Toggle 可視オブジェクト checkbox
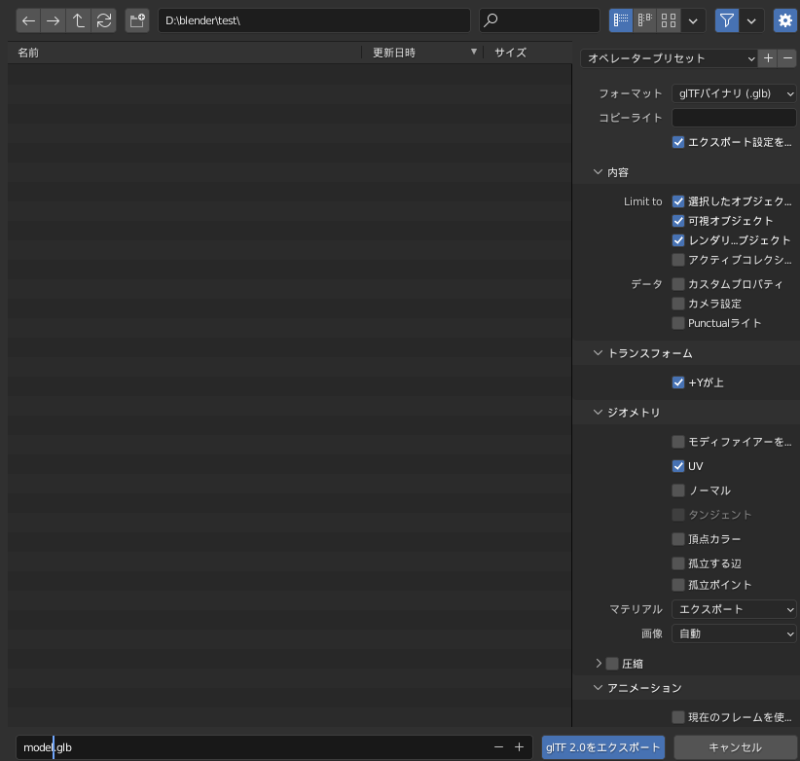The height and width of the screenshot is (761, 800). [678, 221]
